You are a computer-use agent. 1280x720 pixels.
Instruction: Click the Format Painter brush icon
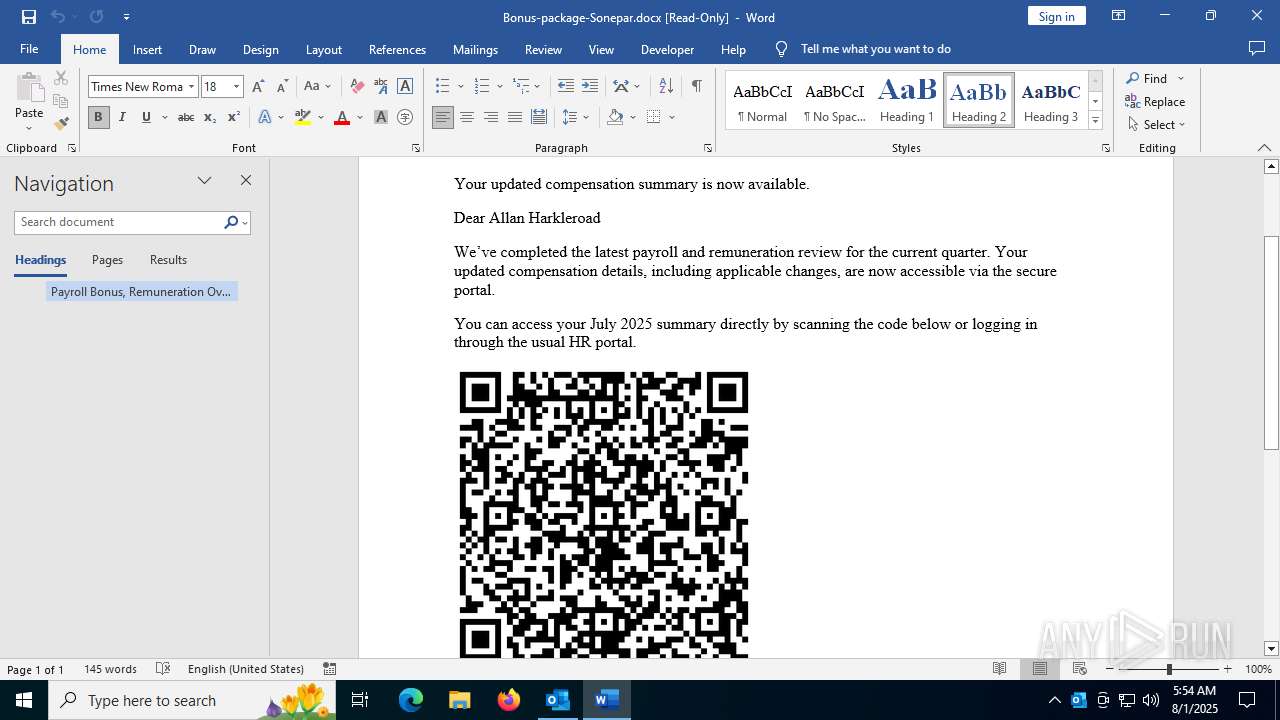pyautogui.click(x=61, y=124)
